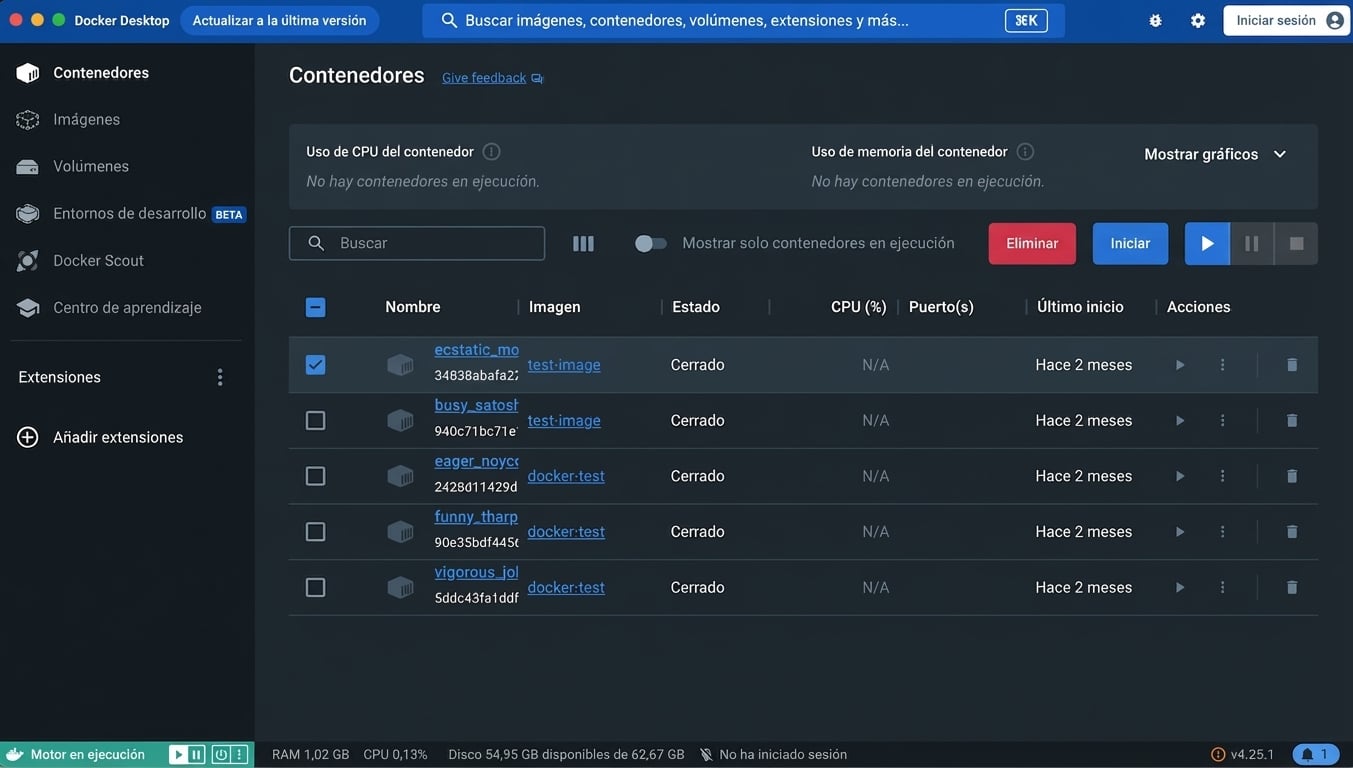The width and height of the screenshot is (1353, 768).
Task: Open more actions menu for eager_noyc row
Action: point(1222,476)
